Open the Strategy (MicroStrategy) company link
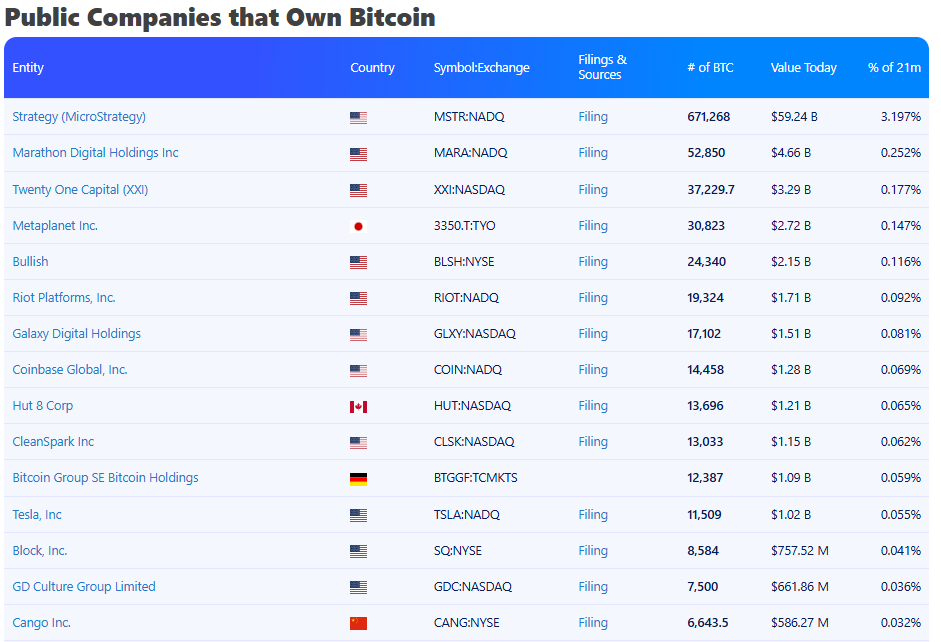This screenshot has height=642, width=941. pos(76,117)
